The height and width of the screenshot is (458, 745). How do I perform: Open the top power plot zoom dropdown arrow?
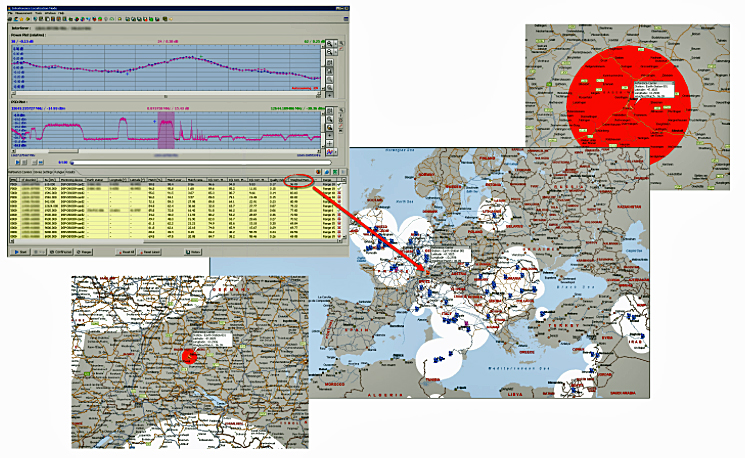(335, 44)
